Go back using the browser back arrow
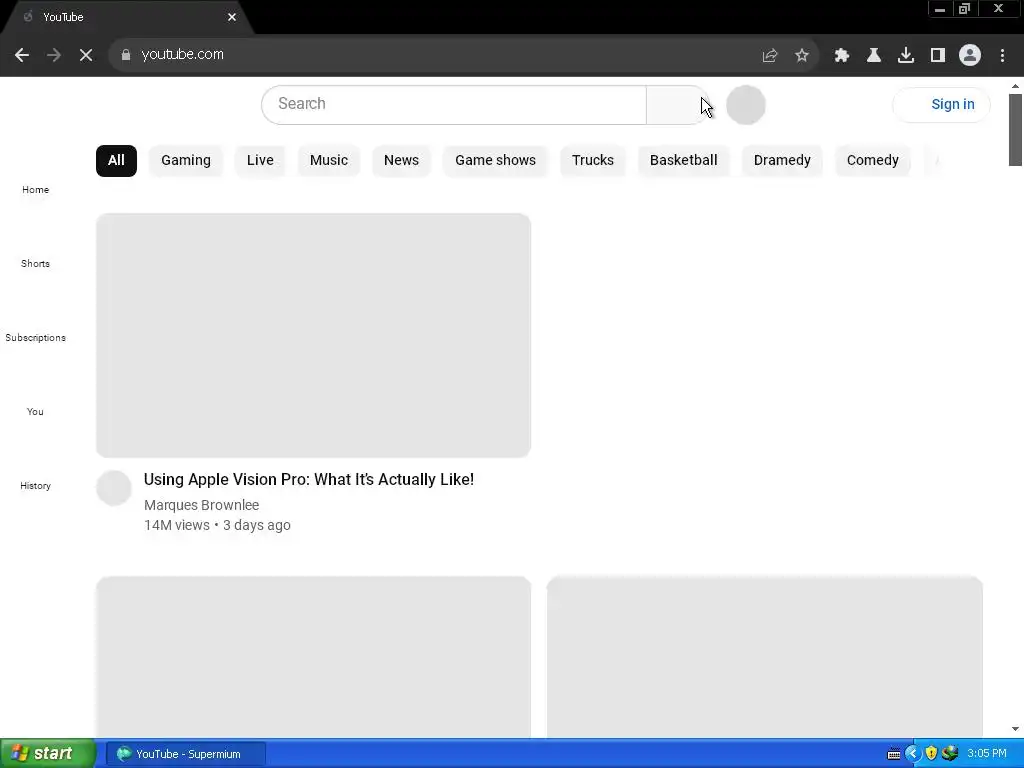The width and height of the screenshot is (1024, 768). click(x=22, y=55)
